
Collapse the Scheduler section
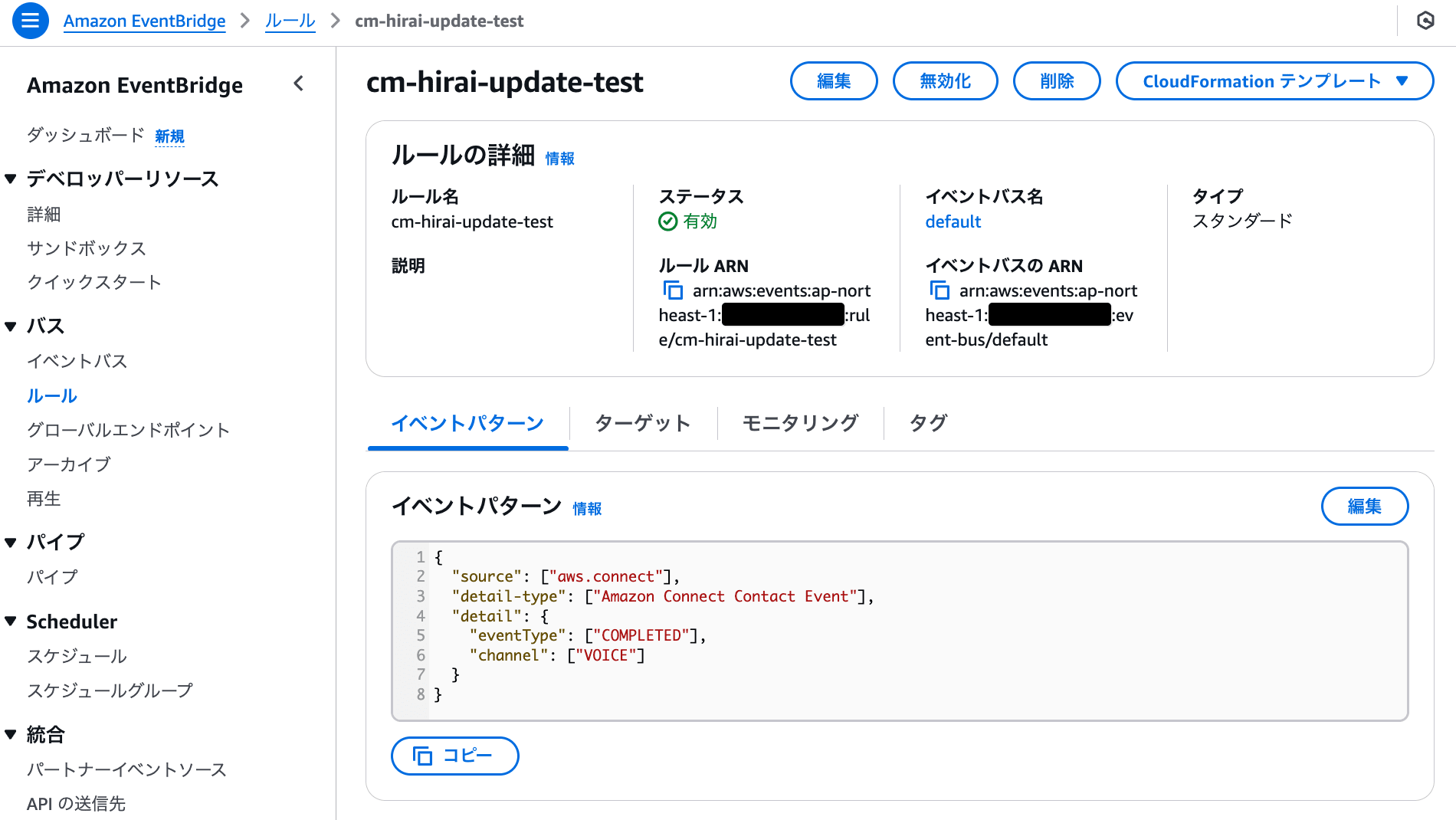[11, 622]
